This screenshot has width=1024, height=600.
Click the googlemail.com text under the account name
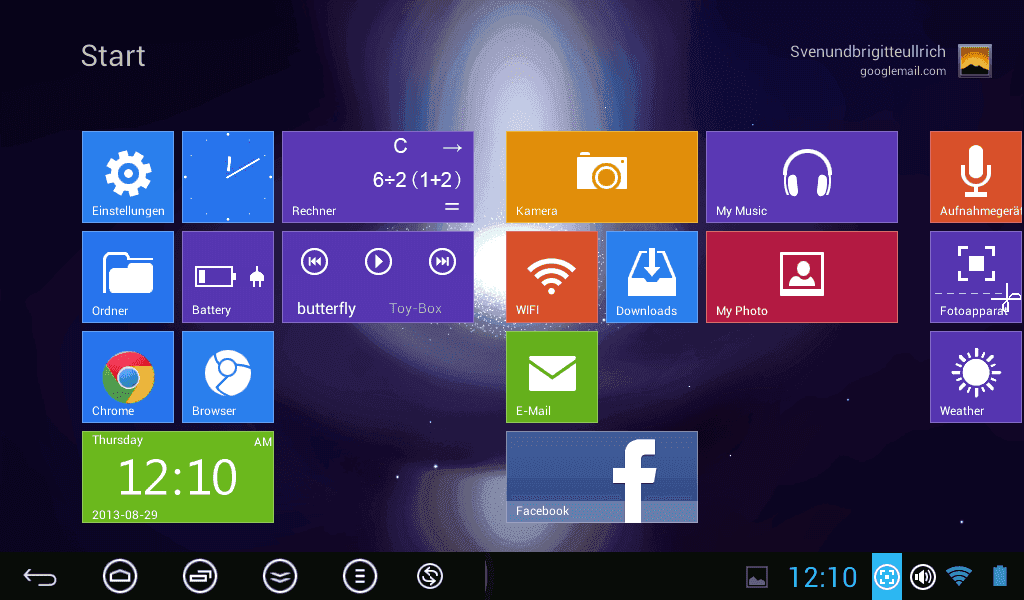click(x=903, y=71)
